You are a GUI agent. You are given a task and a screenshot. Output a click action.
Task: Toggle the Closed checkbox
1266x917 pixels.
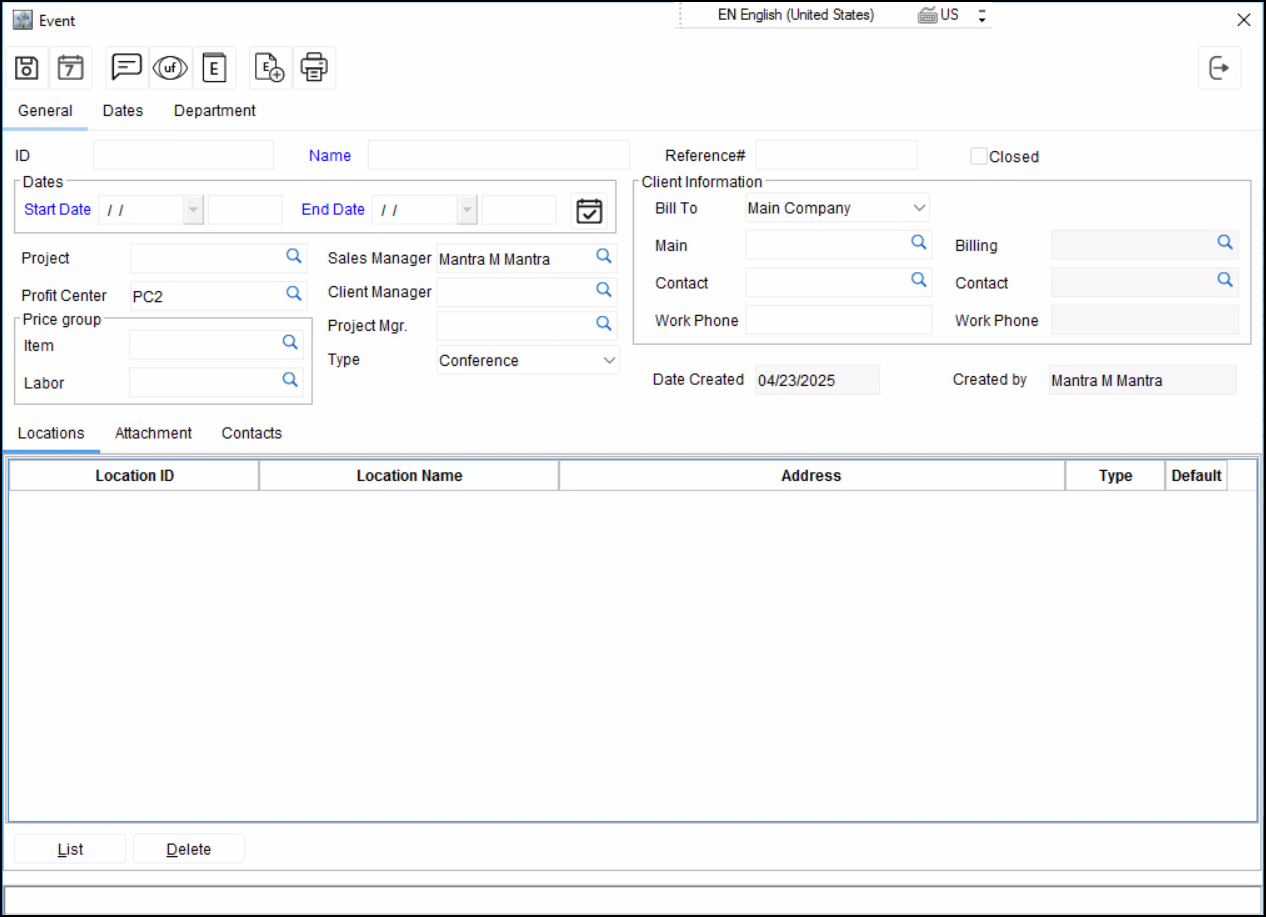pyautogui.click(x=979, y=156)
